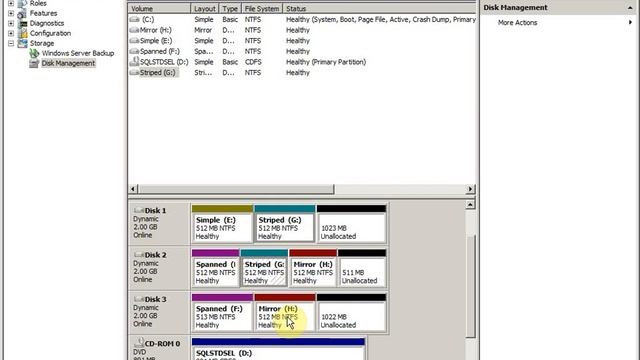Select the Configuration tree item
The width and height of the screenshot is (640, 360).
[x=50, y=33]
